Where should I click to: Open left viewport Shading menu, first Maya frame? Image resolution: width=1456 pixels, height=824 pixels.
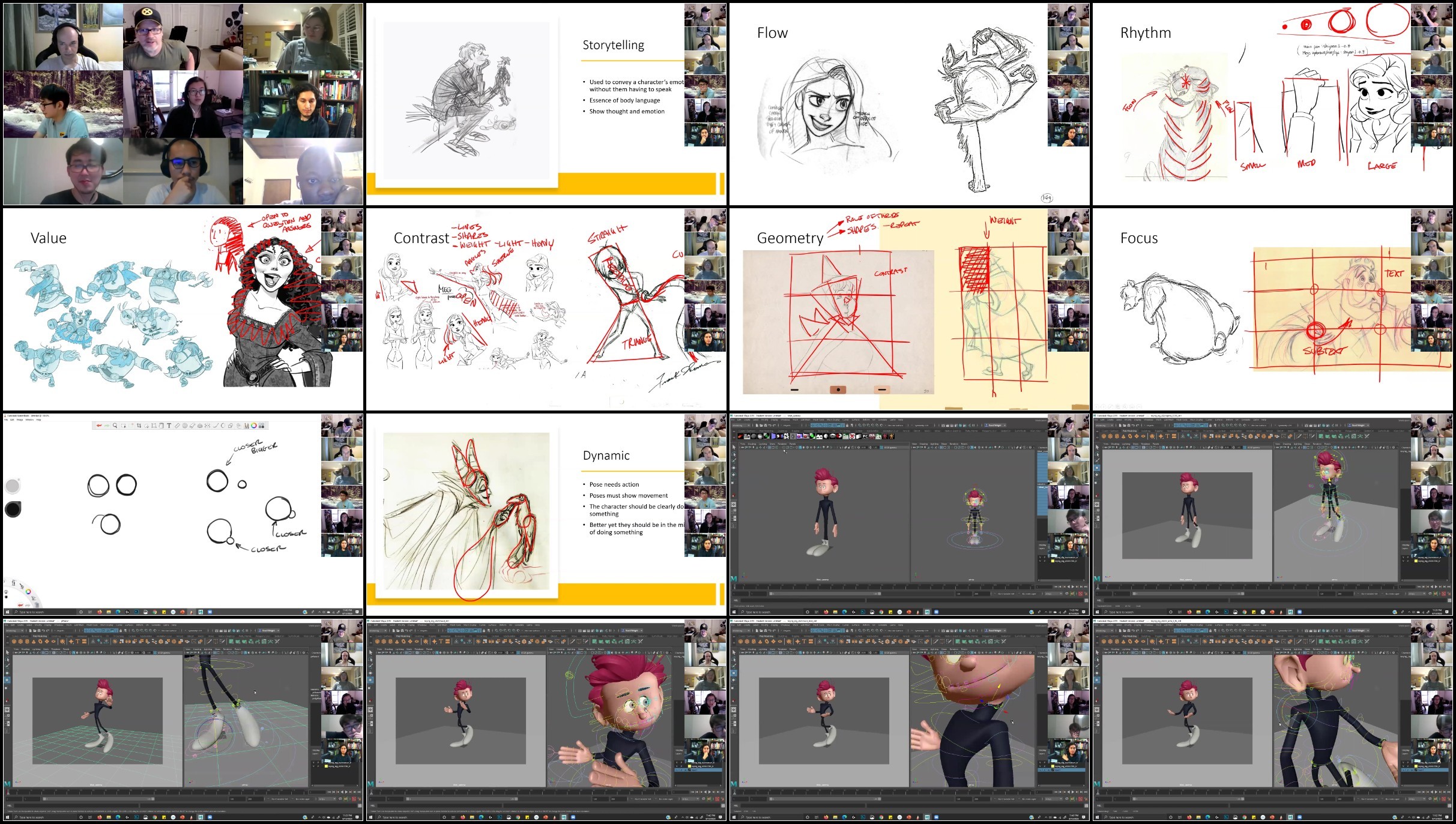[752, 444]
